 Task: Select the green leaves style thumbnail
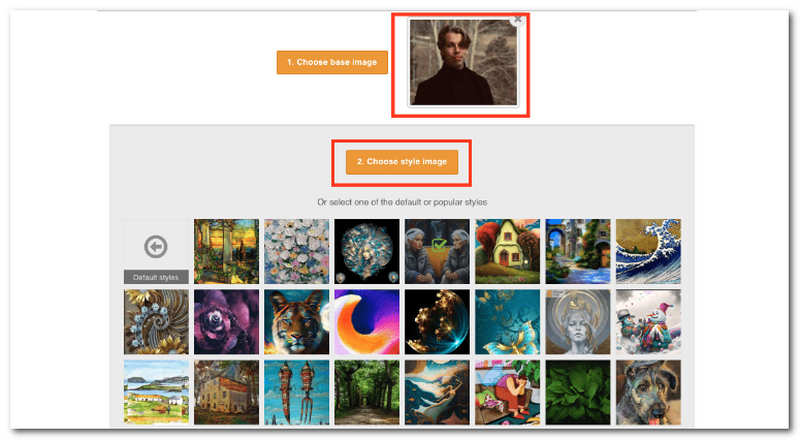click(x=578, y=393)
